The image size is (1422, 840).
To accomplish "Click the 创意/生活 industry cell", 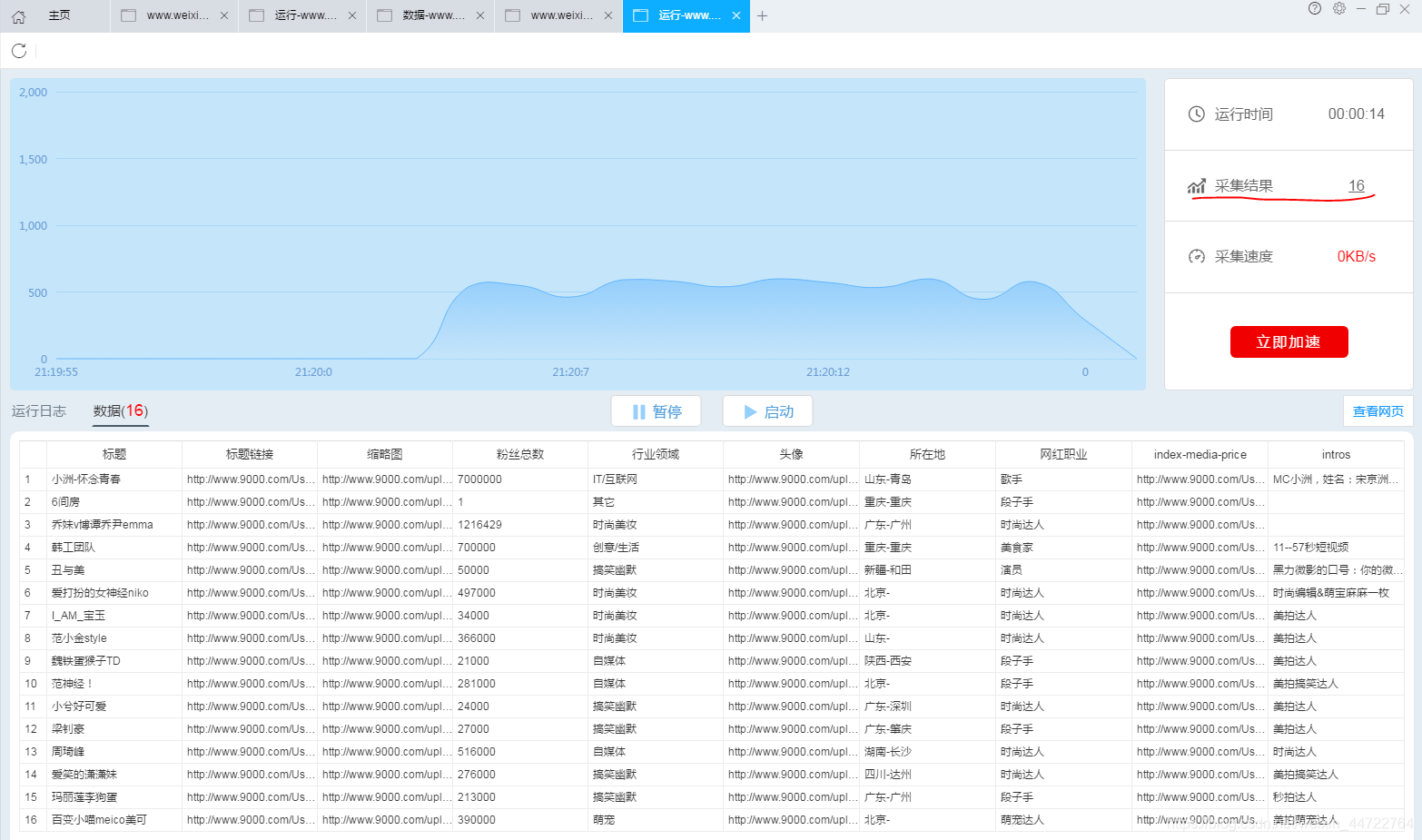I will point(656,548).
